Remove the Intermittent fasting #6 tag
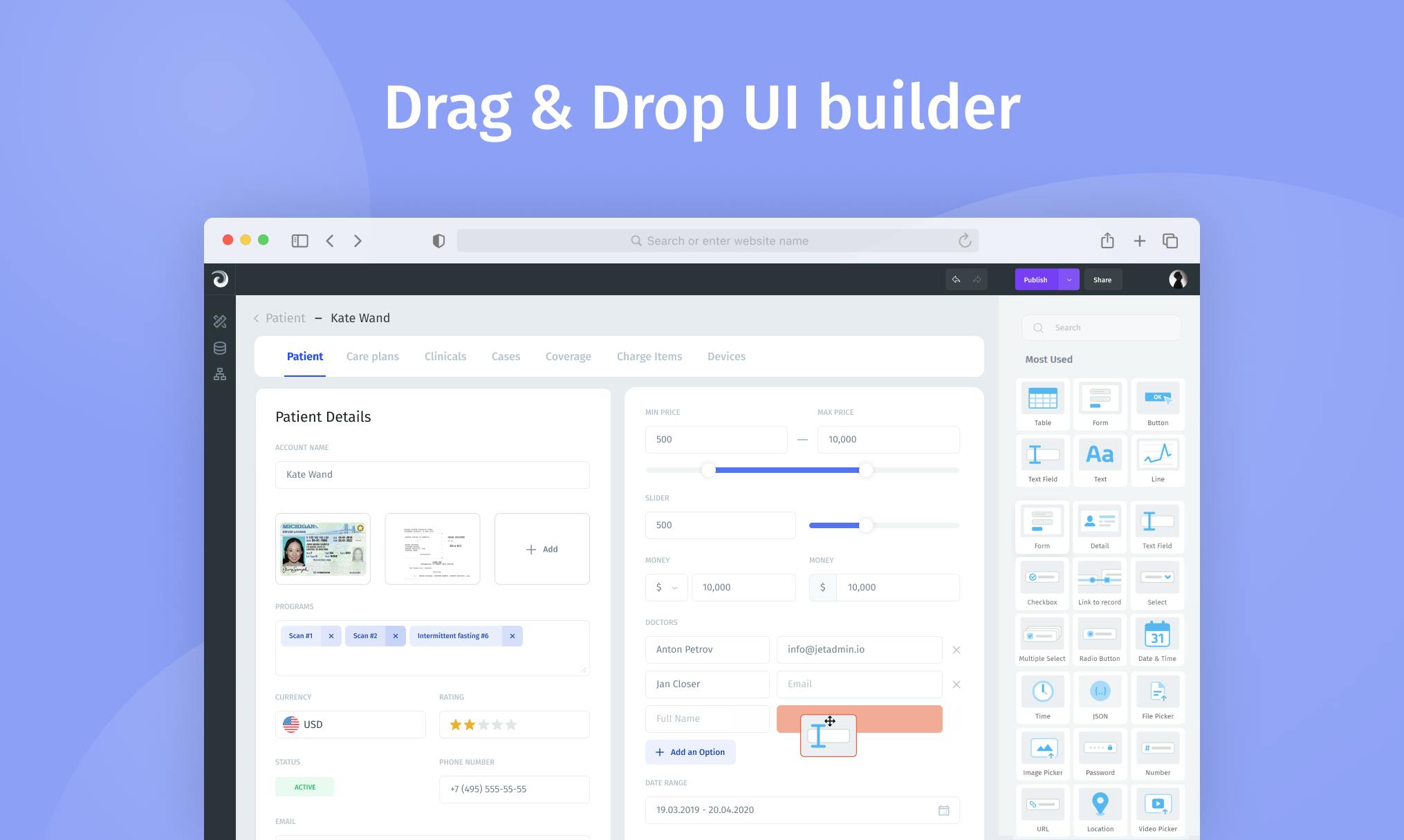Screen dimensions: 1404x840 [x=512, y=636]
